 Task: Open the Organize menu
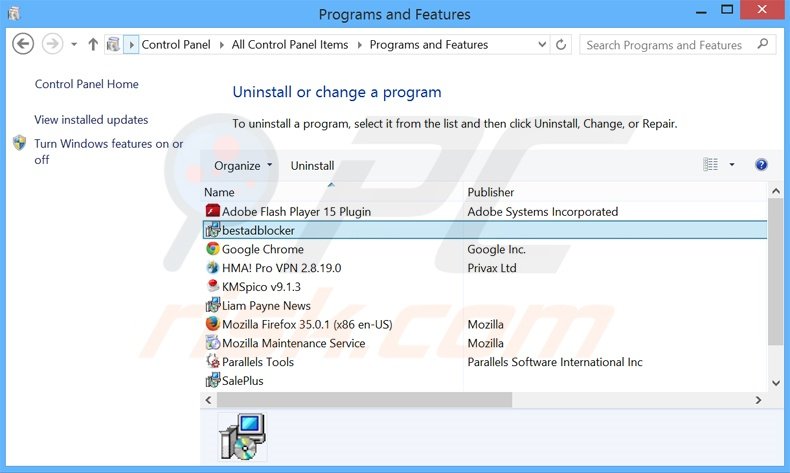243,166
